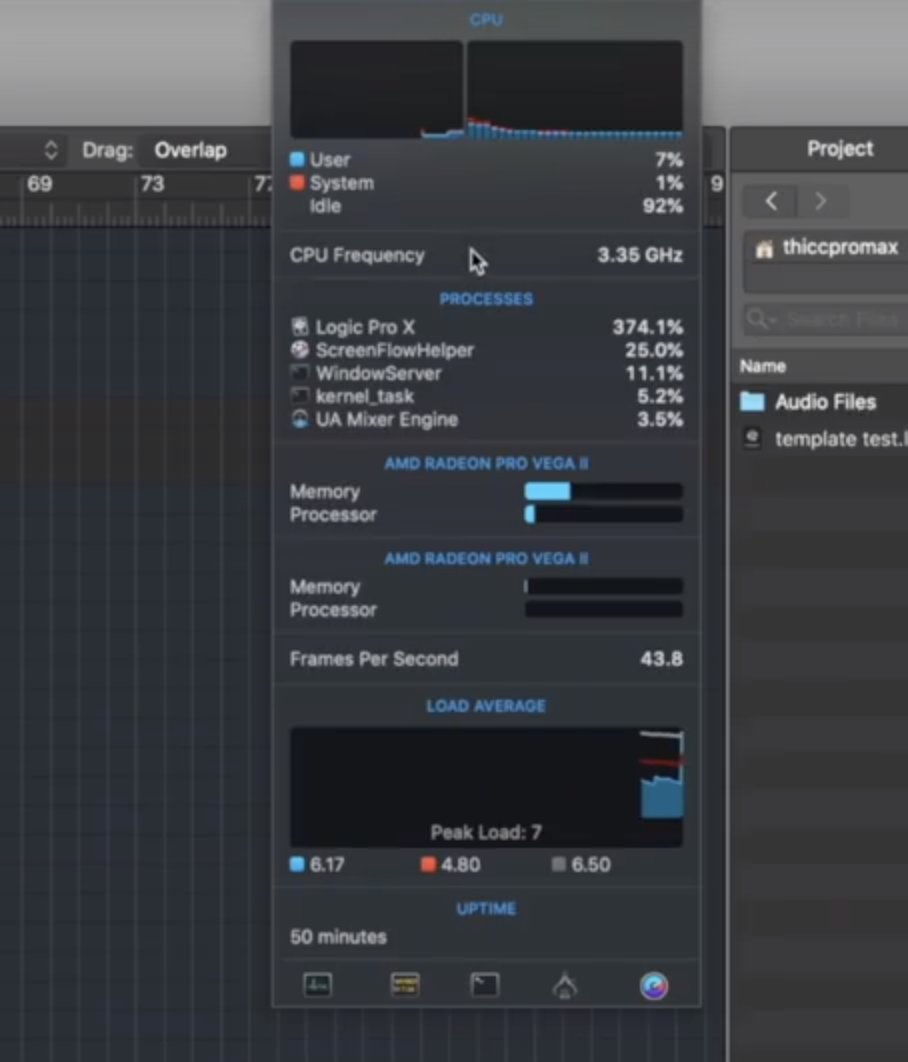This screenshot has width=908, height=1062.
Task: Click the first Vega II Processor bar
Action: coord(603,515)
